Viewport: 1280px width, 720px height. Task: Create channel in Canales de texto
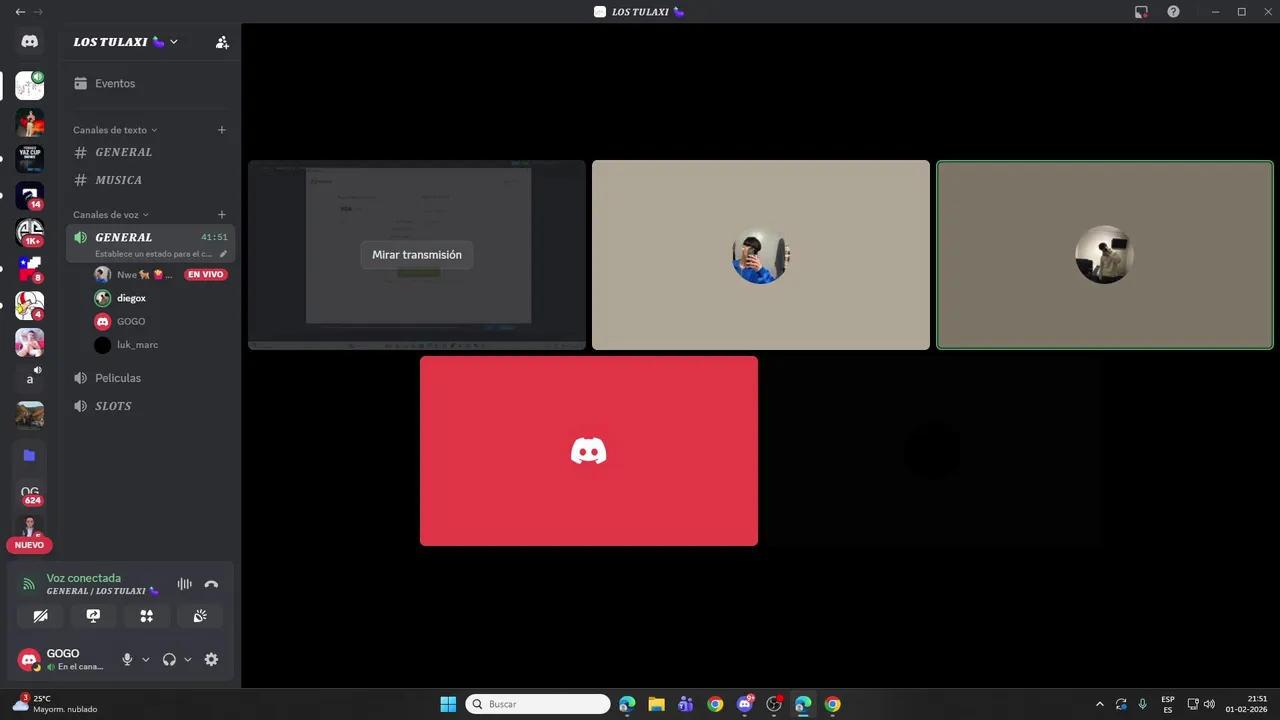pos(222,130)
